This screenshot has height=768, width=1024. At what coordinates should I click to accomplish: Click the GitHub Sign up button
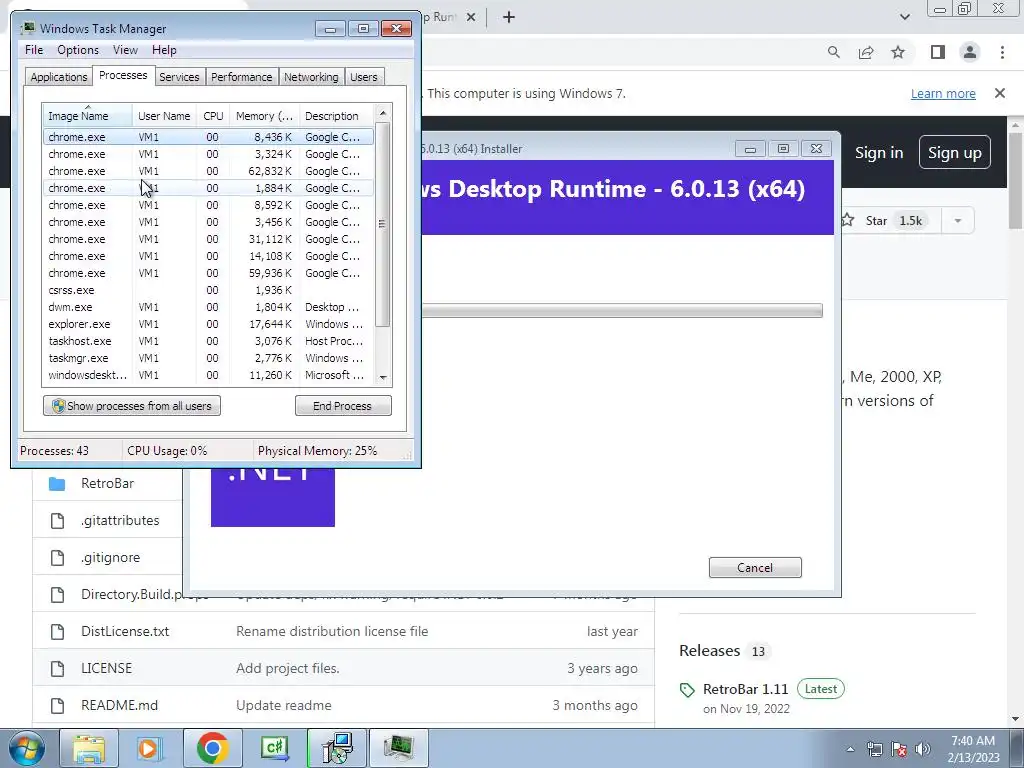[x=954, y=153]
